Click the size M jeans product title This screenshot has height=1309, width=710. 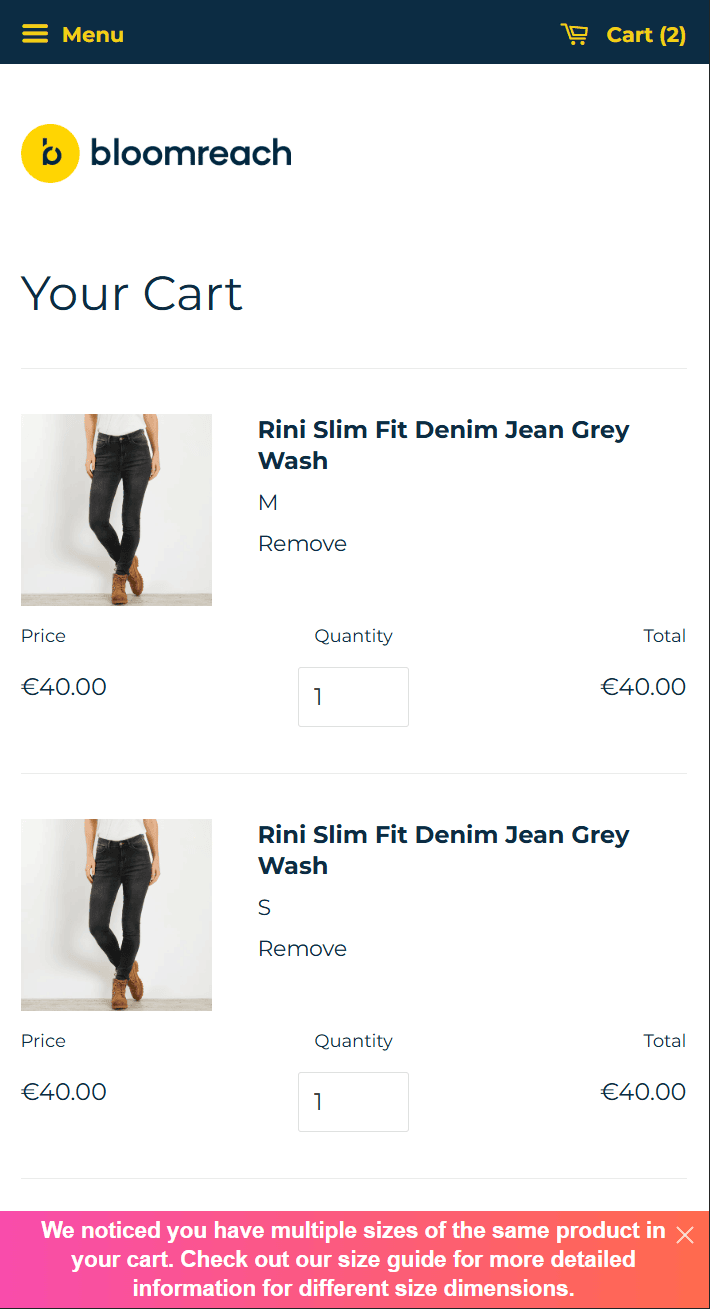pos(443,445)
